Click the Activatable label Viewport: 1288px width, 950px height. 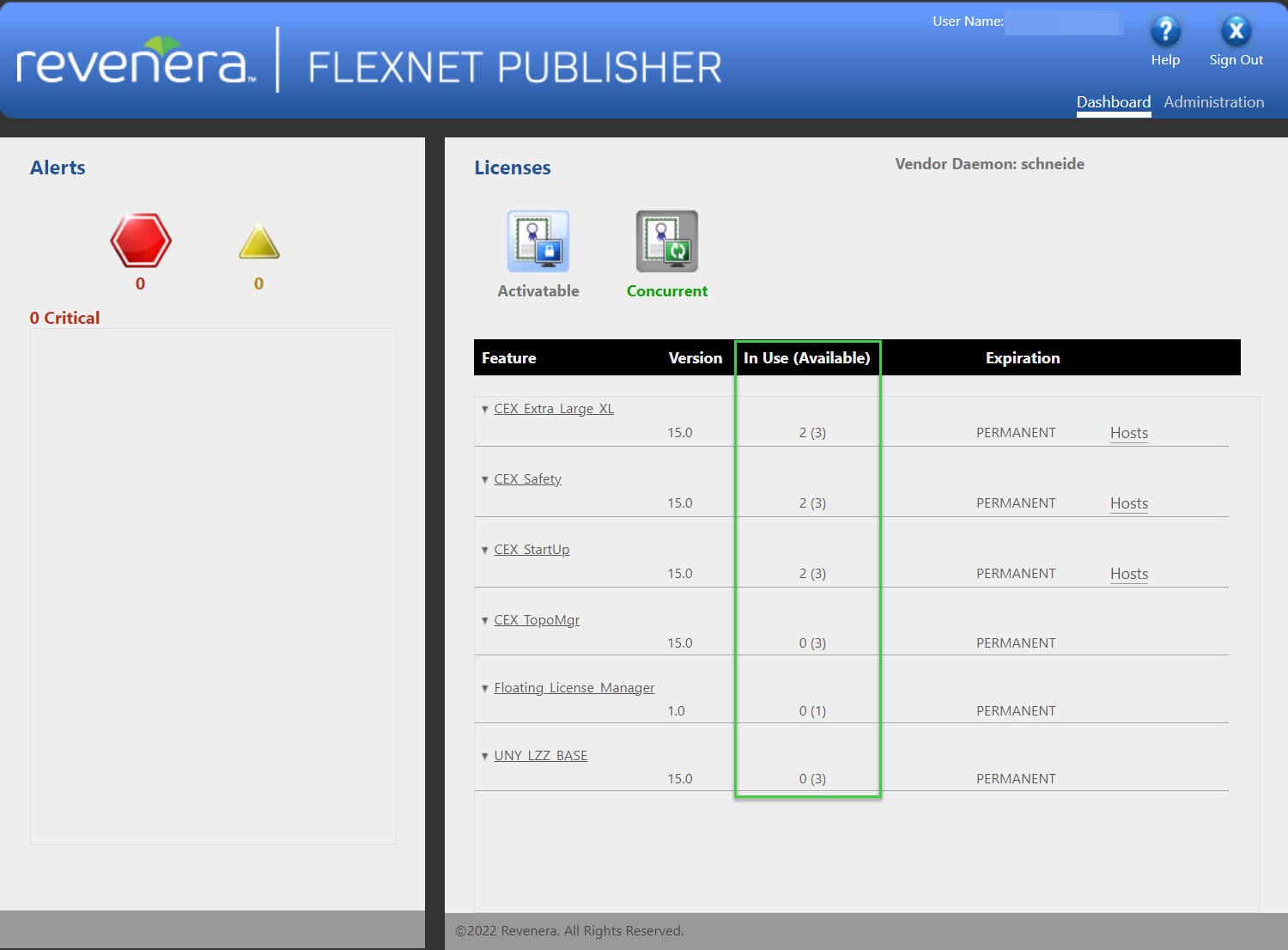tap(538, 291)
